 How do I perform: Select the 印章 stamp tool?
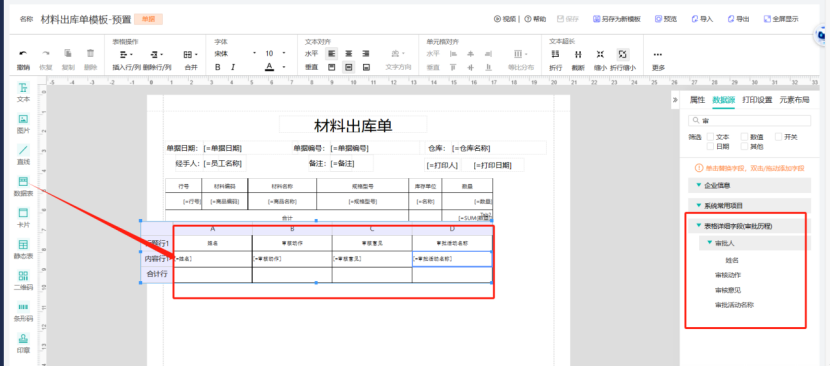coord(23,343)
